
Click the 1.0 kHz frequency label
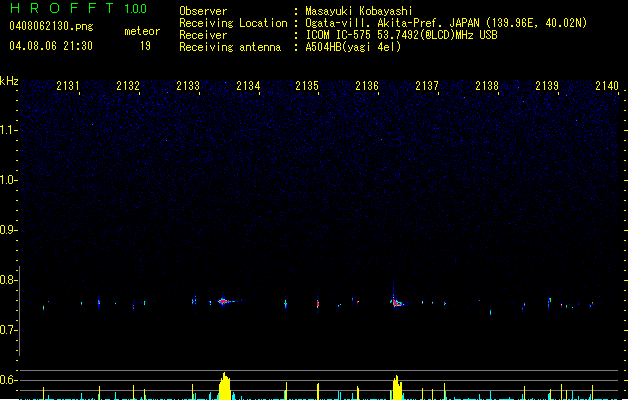click(9, 180)
